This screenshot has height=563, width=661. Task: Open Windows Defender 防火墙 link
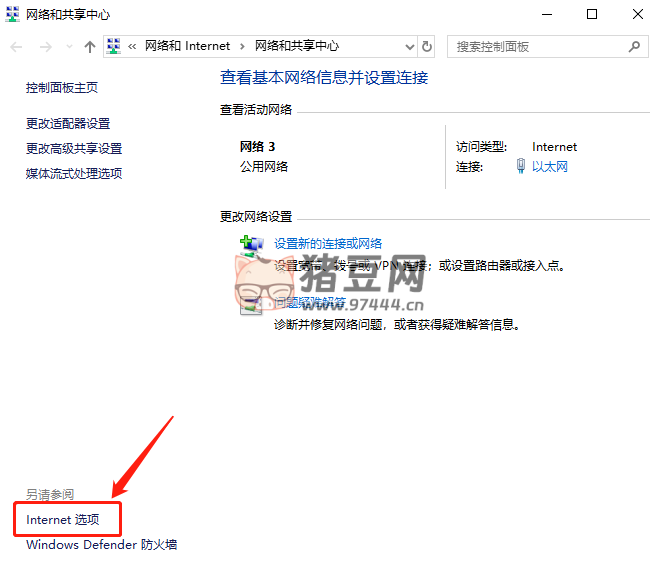(101, 545)
